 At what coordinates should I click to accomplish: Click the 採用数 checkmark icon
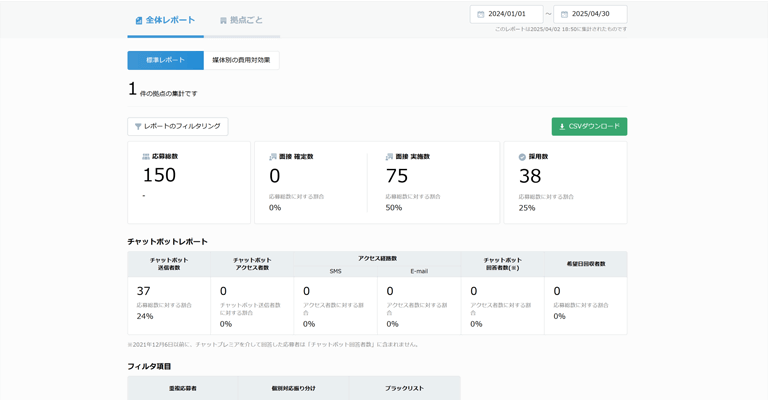point(522,157)
